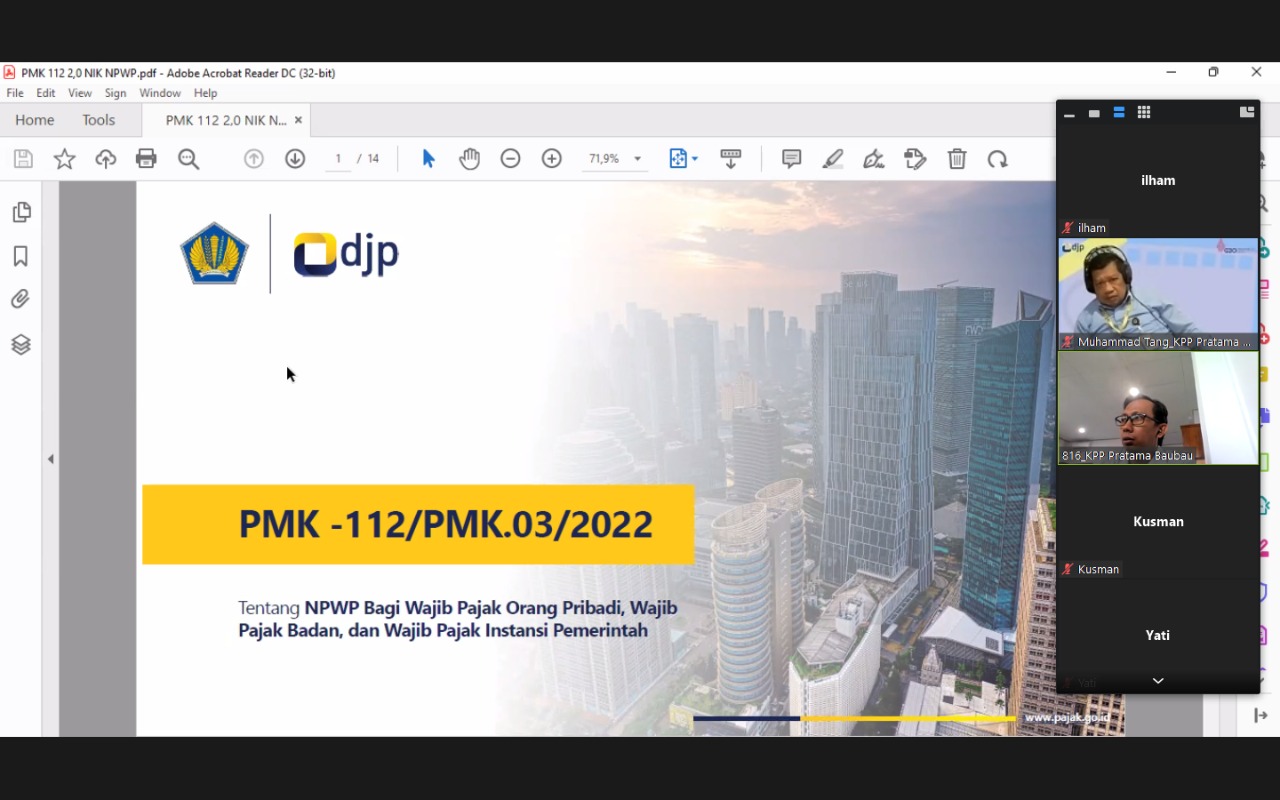Expand the 71,9% zoom level dropdown

pyautogui.click(x=637, y=159)
